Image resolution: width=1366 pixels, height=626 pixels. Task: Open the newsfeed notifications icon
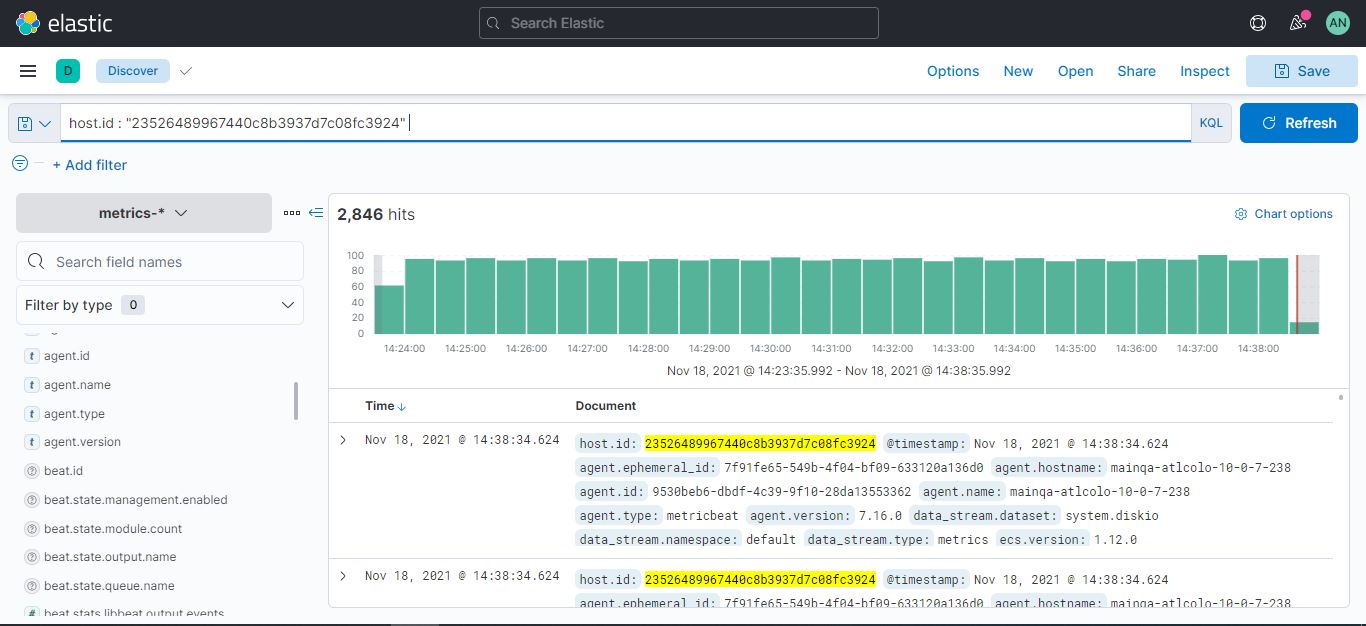(1298, 22)
